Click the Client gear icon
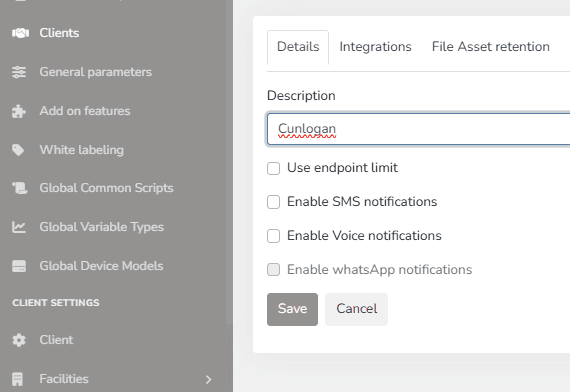Screen dimensions: 570x392 (x=19, y=340)
